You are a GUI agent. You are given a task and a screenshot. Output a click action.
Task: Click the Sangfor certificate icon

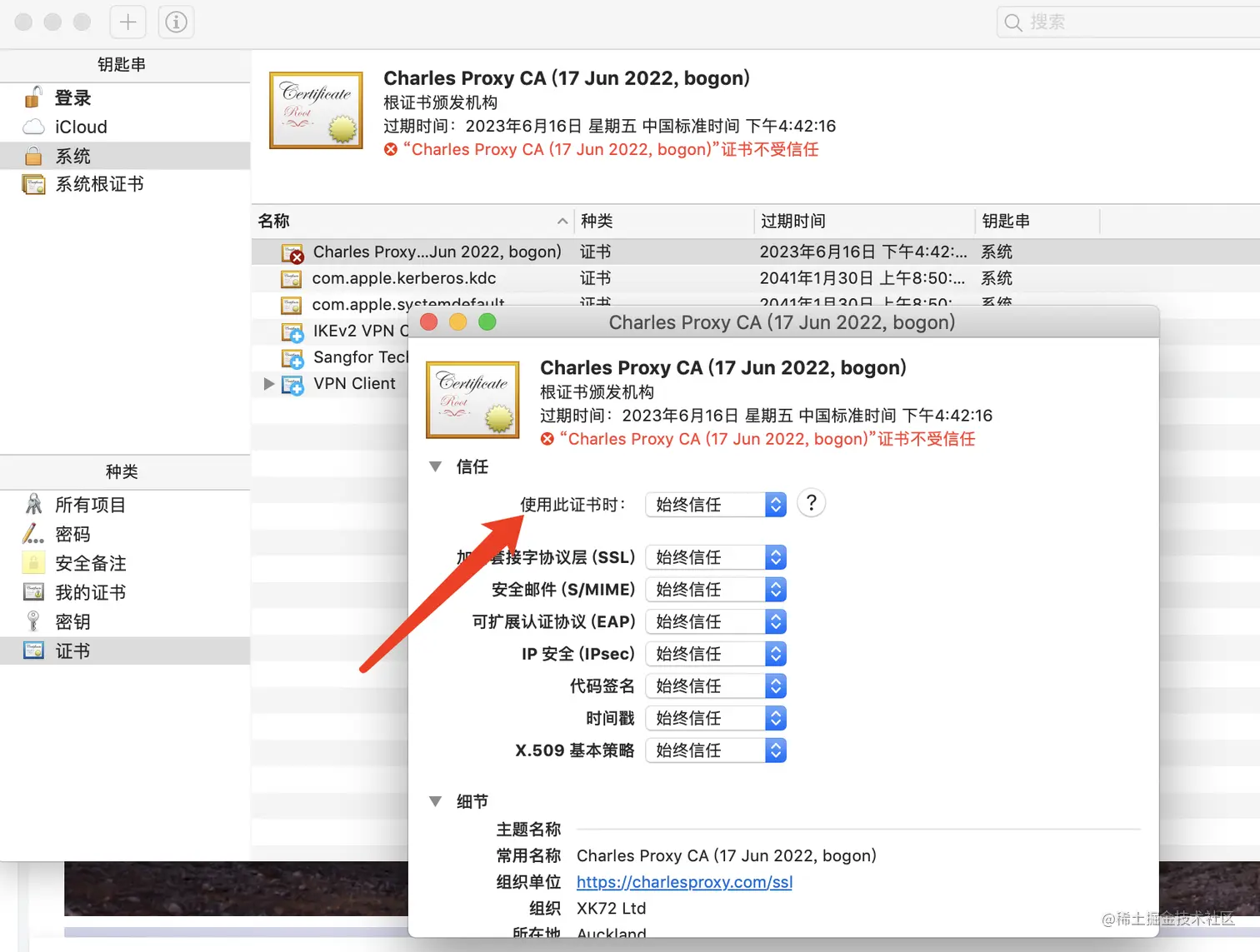(292, 358)
